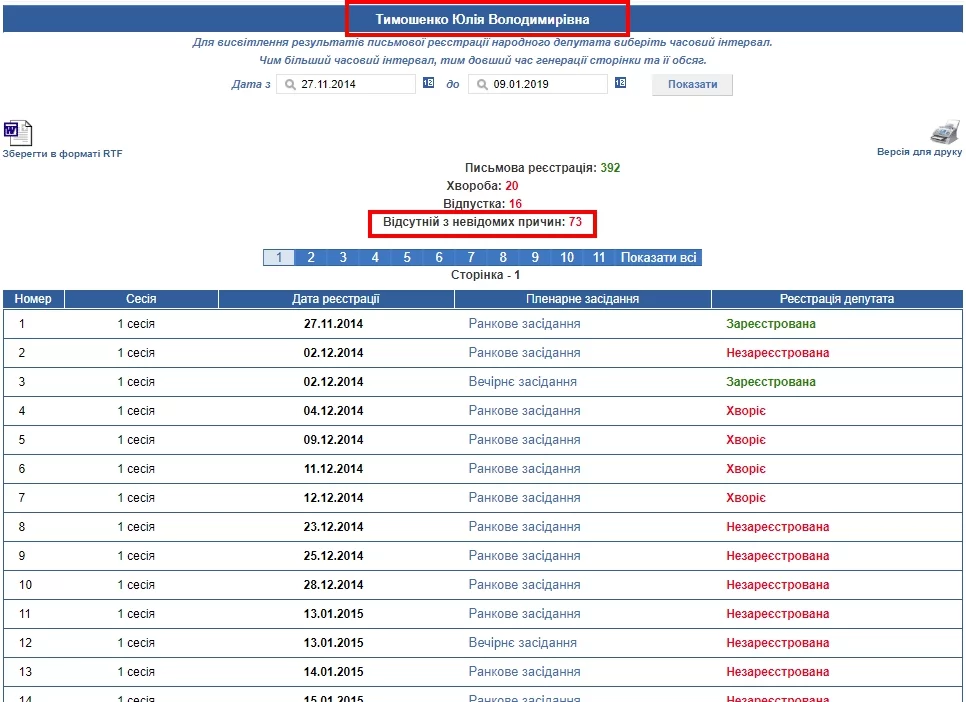Open Ранкове засідання link in row 2
Screen dimensions: 966x702
[524, 353]
